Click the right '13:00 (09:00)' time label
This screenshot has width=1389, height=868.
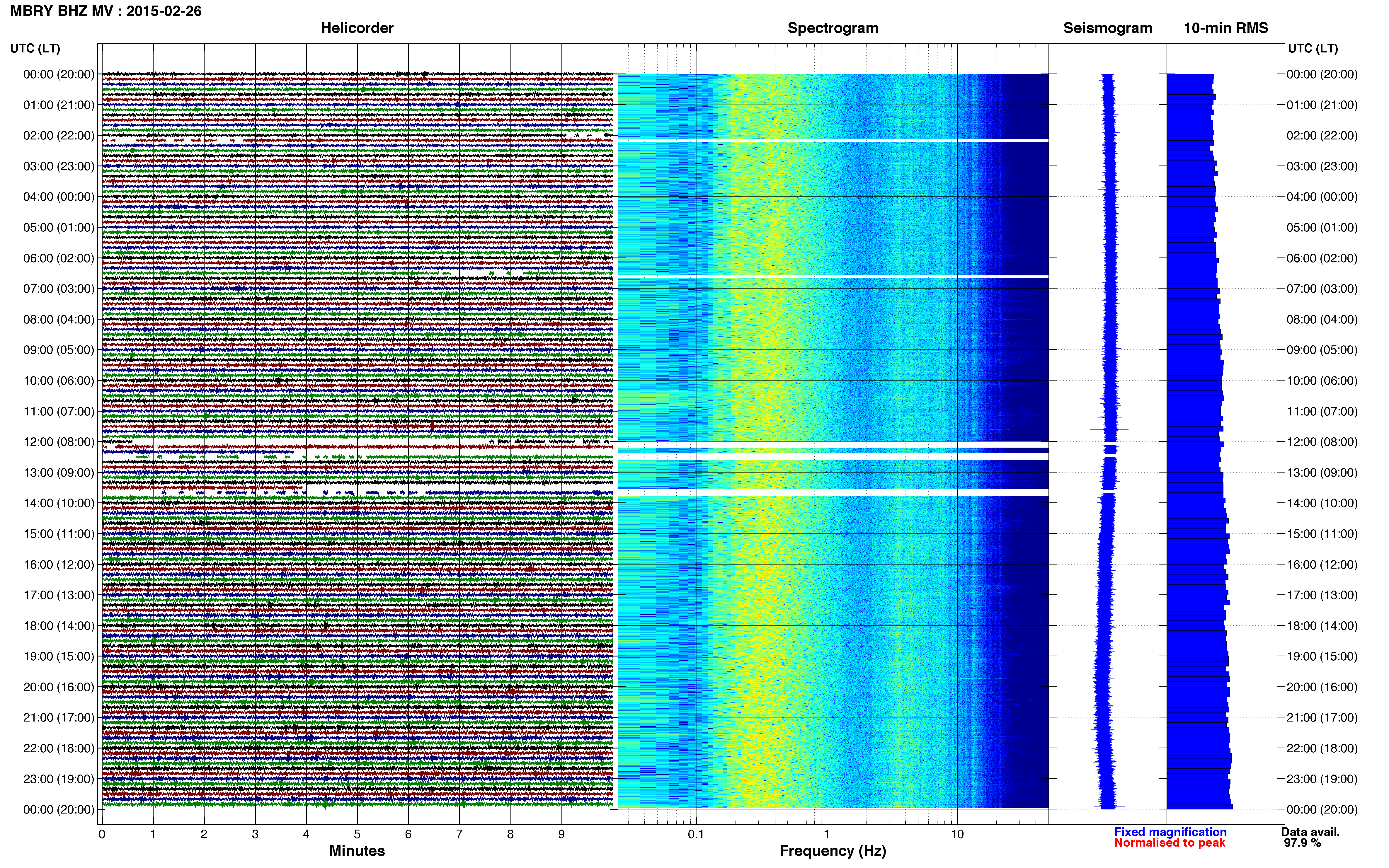pyautogui.click(x=1322, y=473)
